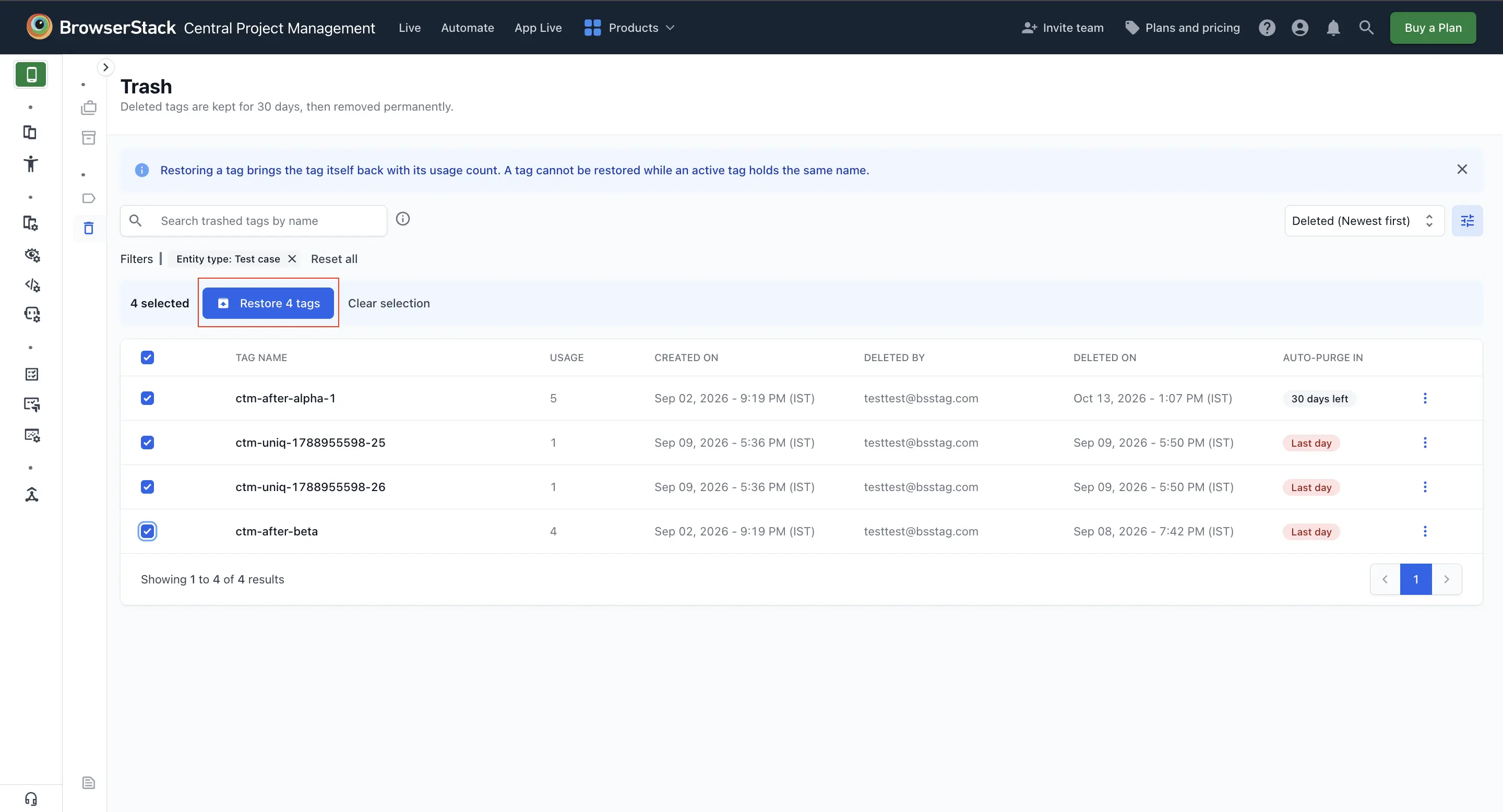Open the Deleted (Newest first) sort dropdown
This screenshot has width=1503, height=812.
click(1364, 221)
